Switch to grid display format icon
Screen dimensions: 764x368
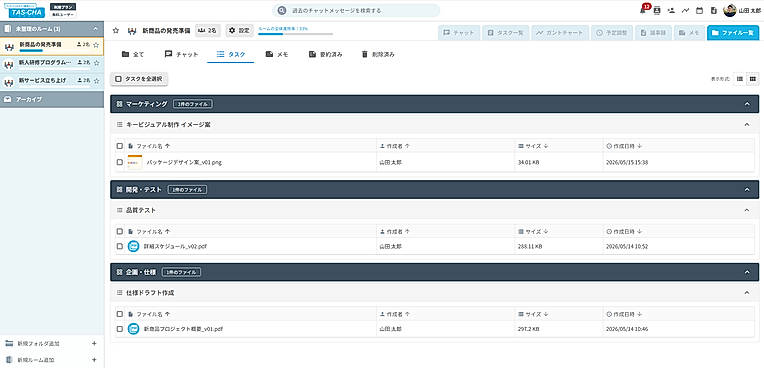tap(753, 79)
